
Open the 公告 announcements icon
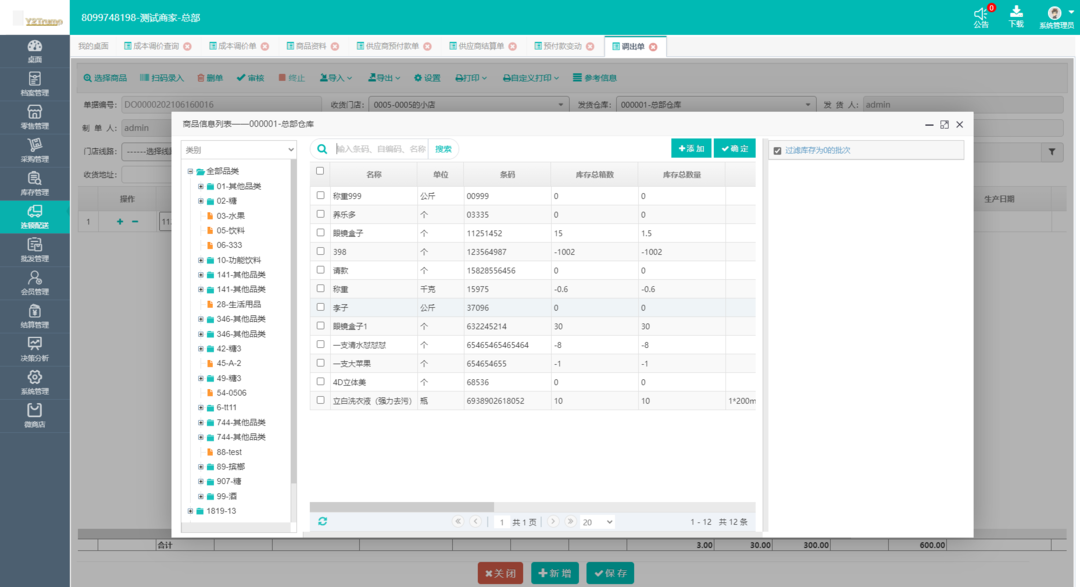(980, 16)
